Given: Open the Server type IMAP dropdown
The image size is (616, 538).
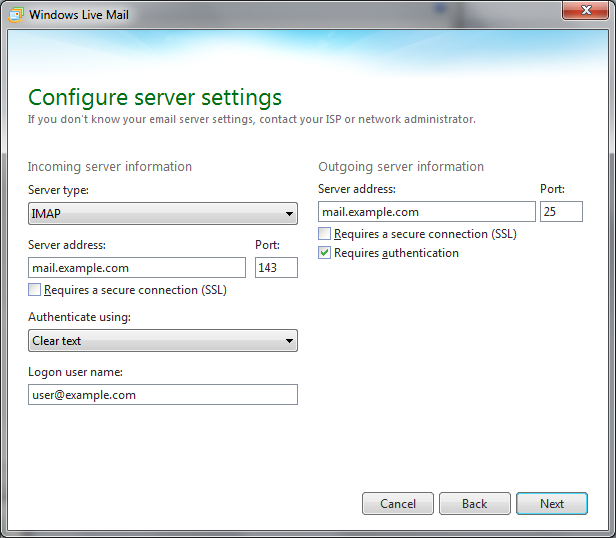Looking at the screenshot, I should pos(163,213).
